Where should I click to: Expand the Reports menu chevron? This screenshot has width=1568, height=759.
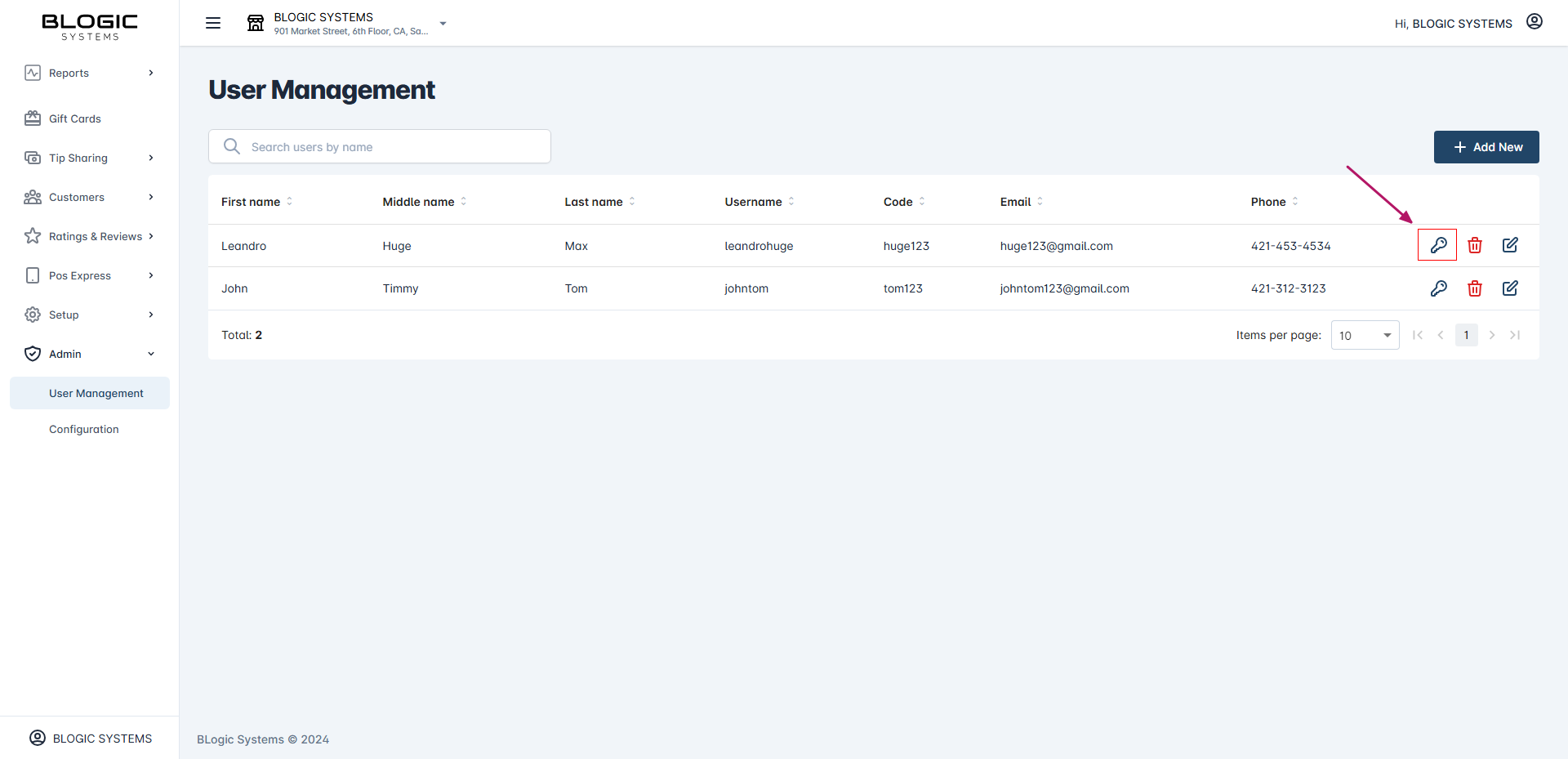[151, 73]
